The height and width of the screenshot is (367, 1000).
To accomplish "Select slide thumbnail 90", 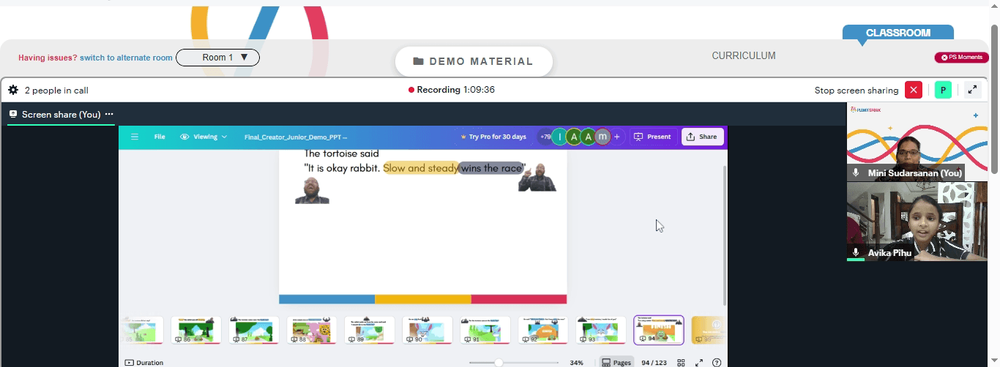I will 427,331.
